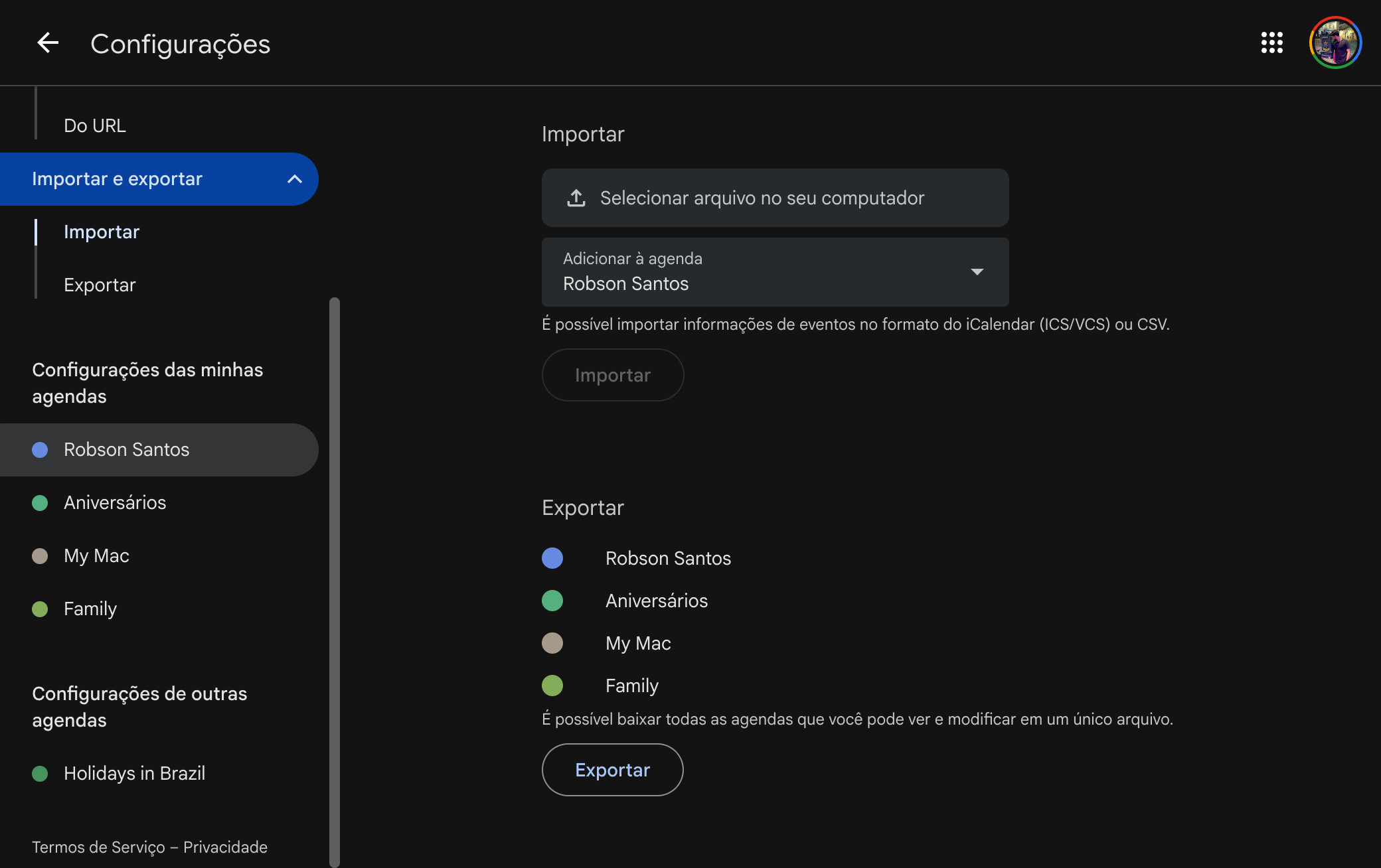The image size is (1381, 868).
Task: Click the Configurações de outras agendas heading
Action: (139, 707)
